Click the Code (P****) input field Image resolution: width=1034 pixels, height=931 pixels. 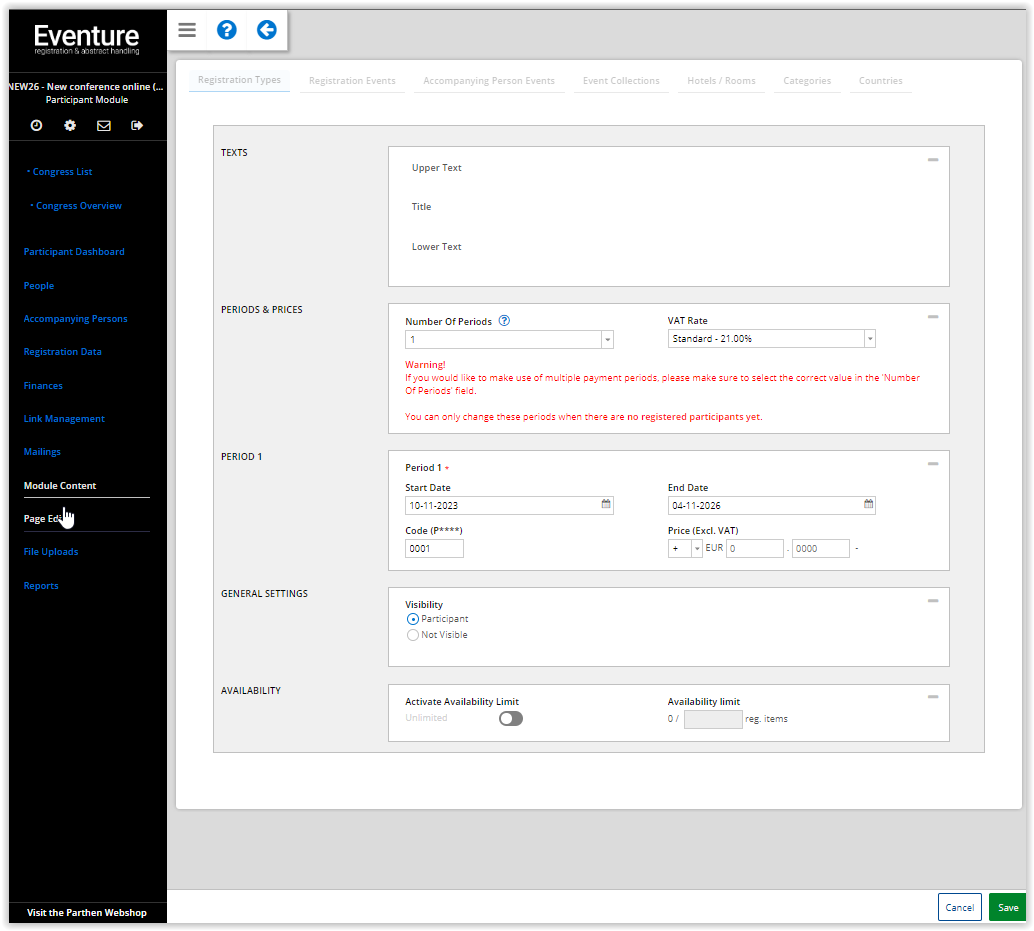pos(433,548)
